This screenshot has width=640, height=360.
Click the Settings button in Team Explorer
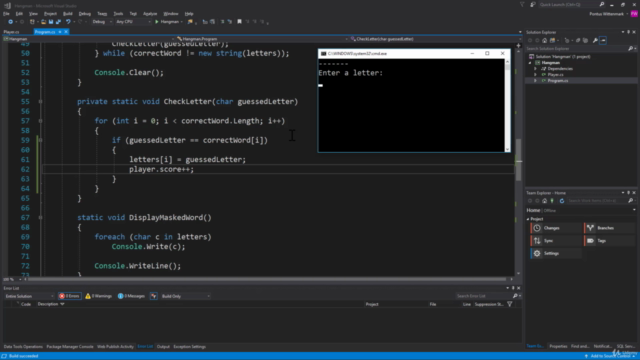pyautogui.click(x=556, y=253)
